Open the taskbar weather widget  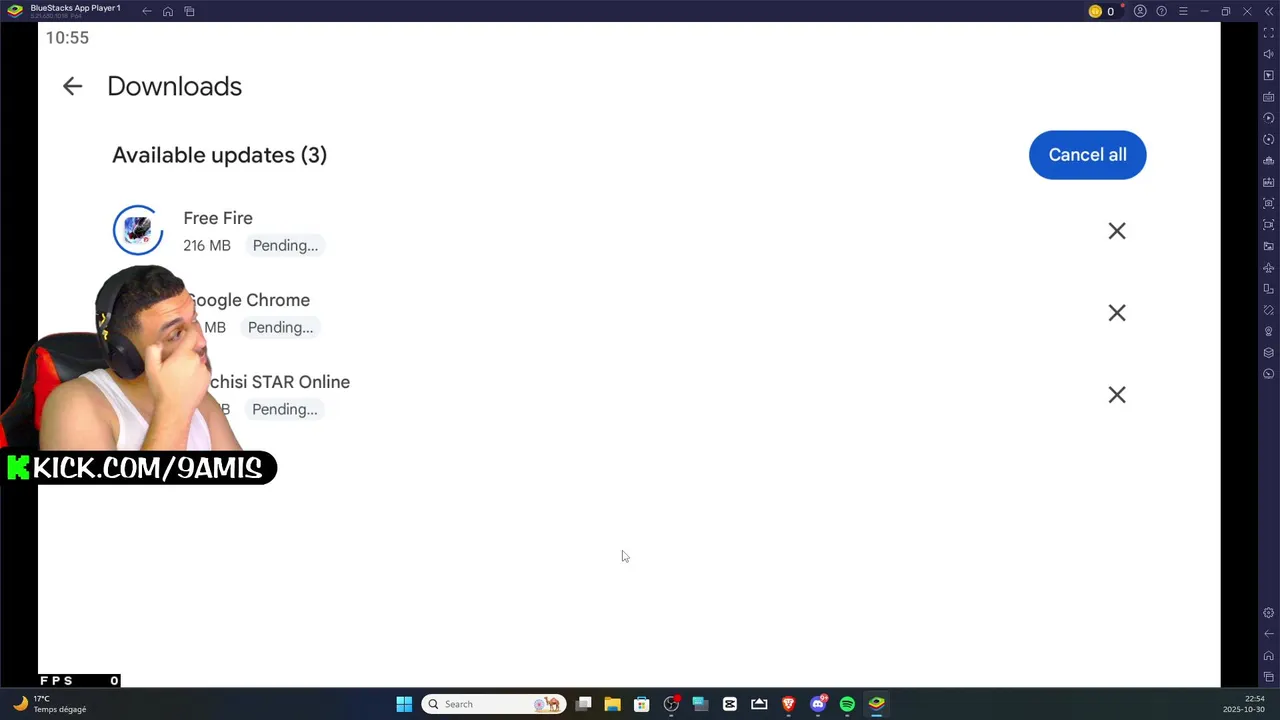point(48,704)
